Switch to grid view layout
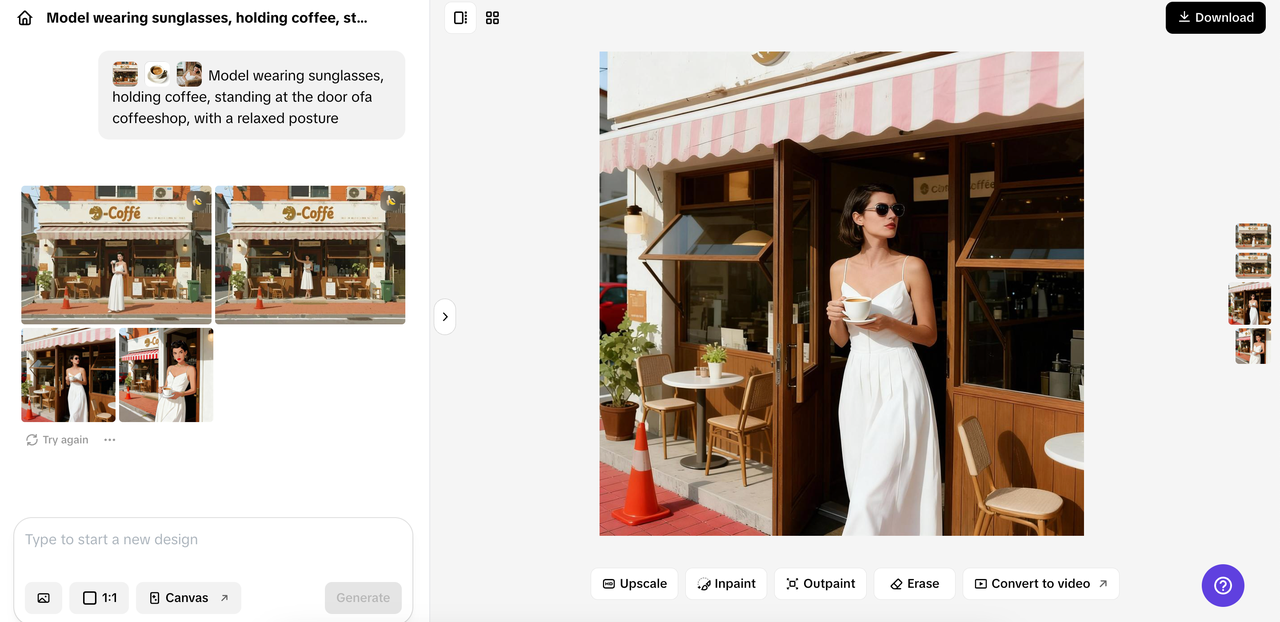Screen dimensions: 1280x622 pyautogui.click(x=492, y=17)
